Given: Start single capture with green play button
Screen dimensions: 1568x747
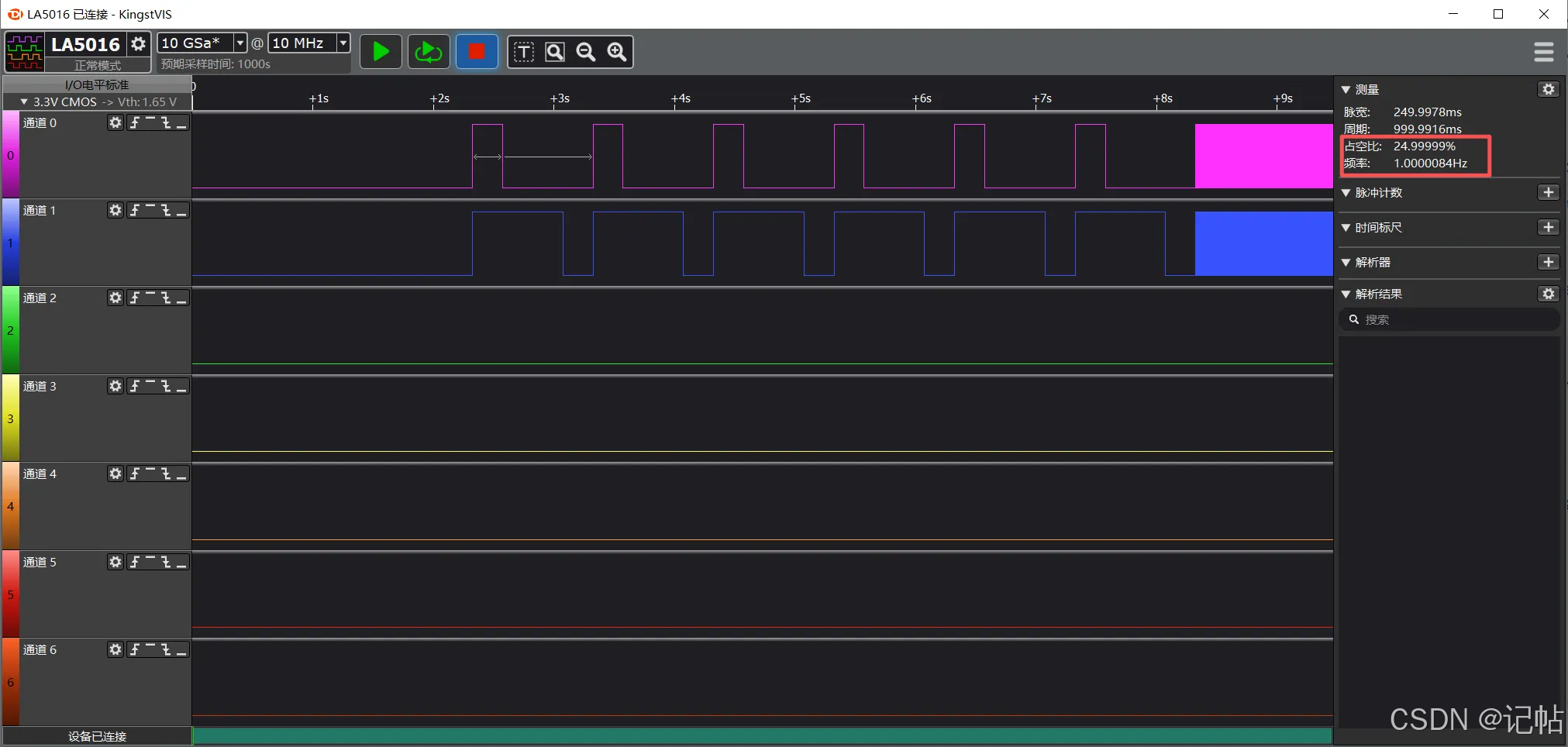Looking at the screenshot, I should coord(381,52).
